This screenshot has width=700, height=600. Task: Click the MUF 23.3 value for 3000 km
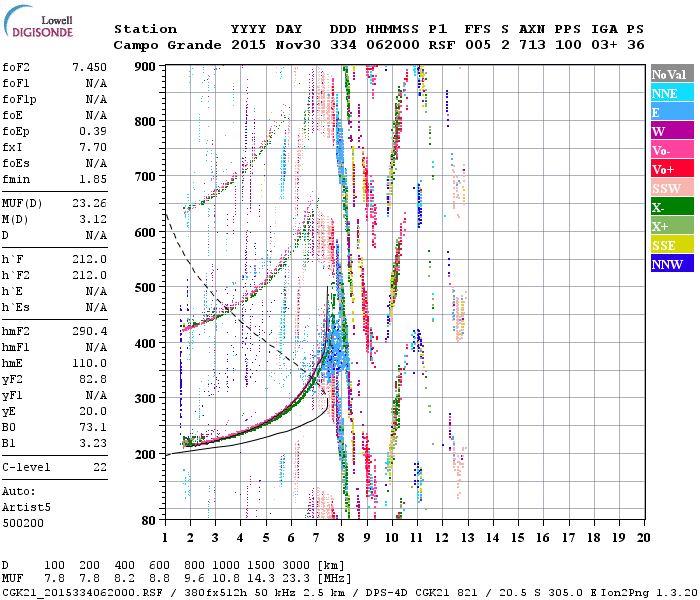click(296, 579)
